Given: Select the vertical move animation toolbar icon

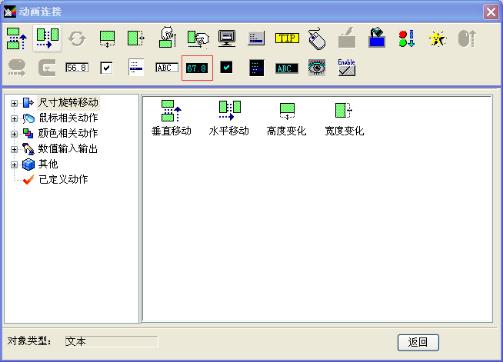Looking at the screenshot, I should click(17, 39).
